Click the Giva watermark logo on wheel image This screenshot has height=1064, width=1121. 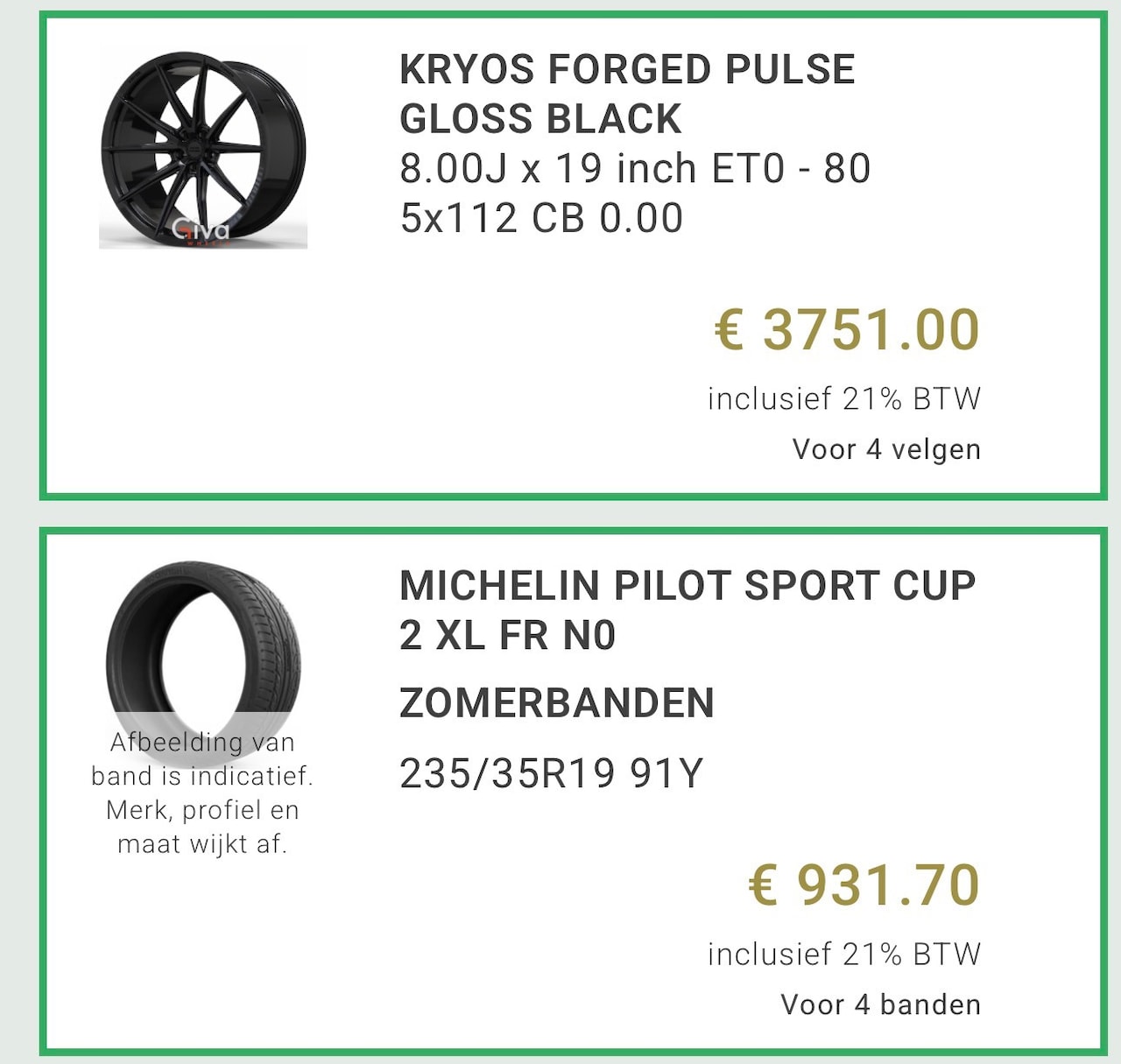pos(201,230)
